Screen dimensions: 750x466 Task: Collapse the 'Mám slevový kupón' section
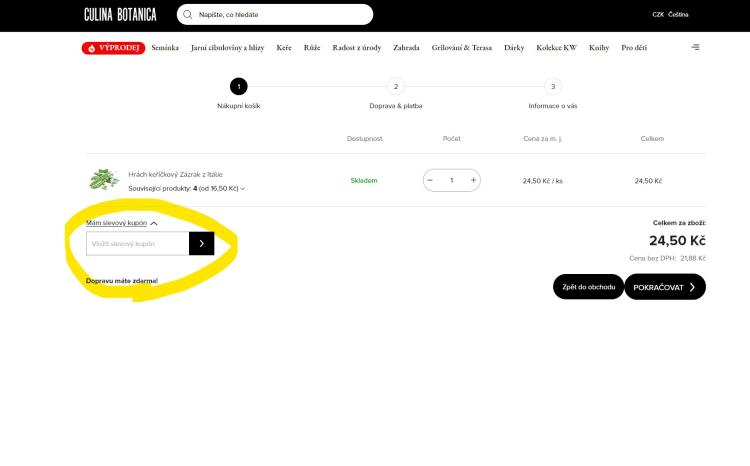121,223
